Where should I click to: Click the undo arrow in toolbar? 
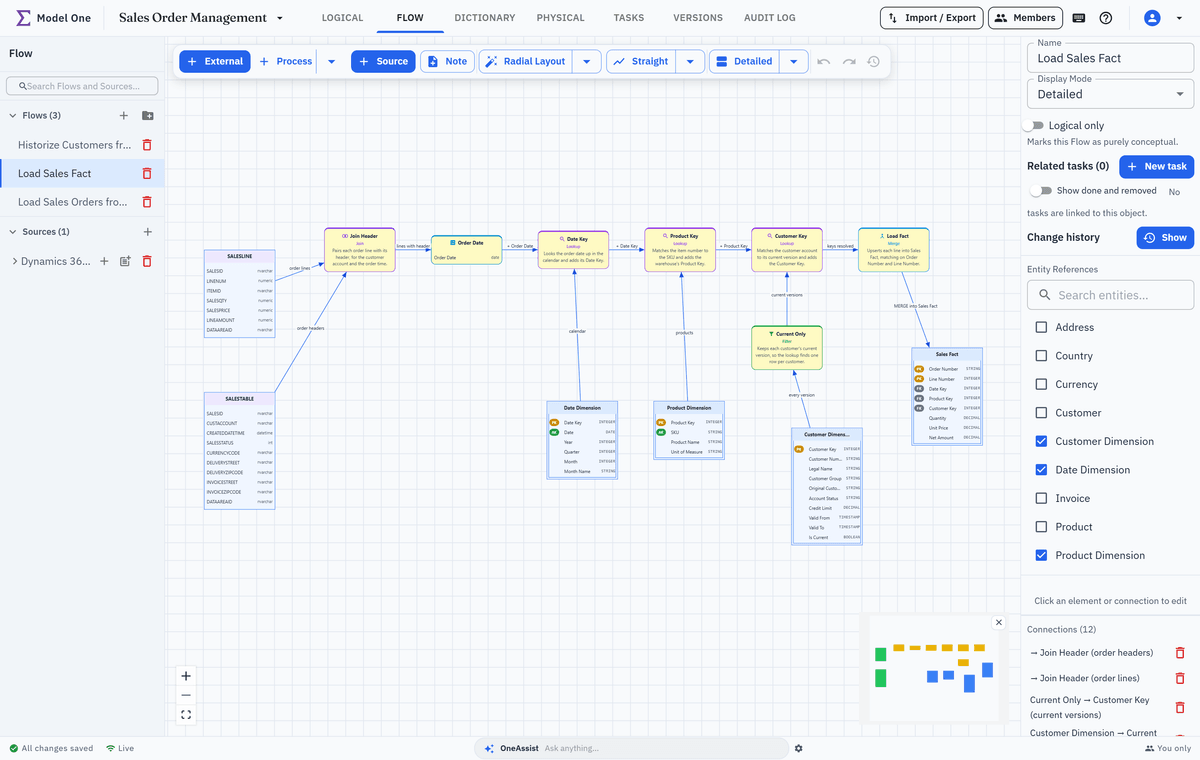(824, 61)
